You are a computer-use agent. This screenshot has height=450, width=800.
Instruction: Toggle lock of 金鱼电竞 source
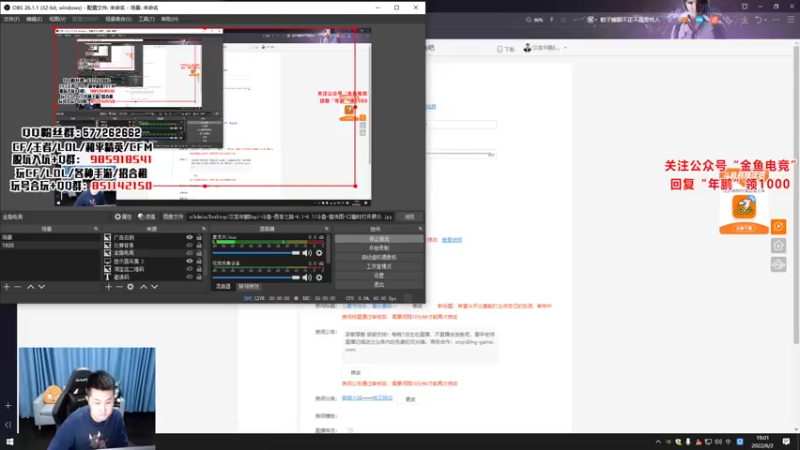(199, 253)
